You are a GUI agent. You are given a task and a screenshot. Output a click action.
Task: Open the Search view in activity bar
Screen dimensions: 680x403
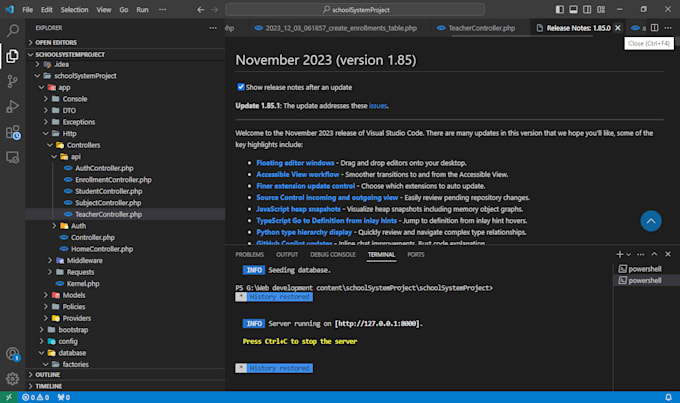pyautogui.click(x=13, y=30)
